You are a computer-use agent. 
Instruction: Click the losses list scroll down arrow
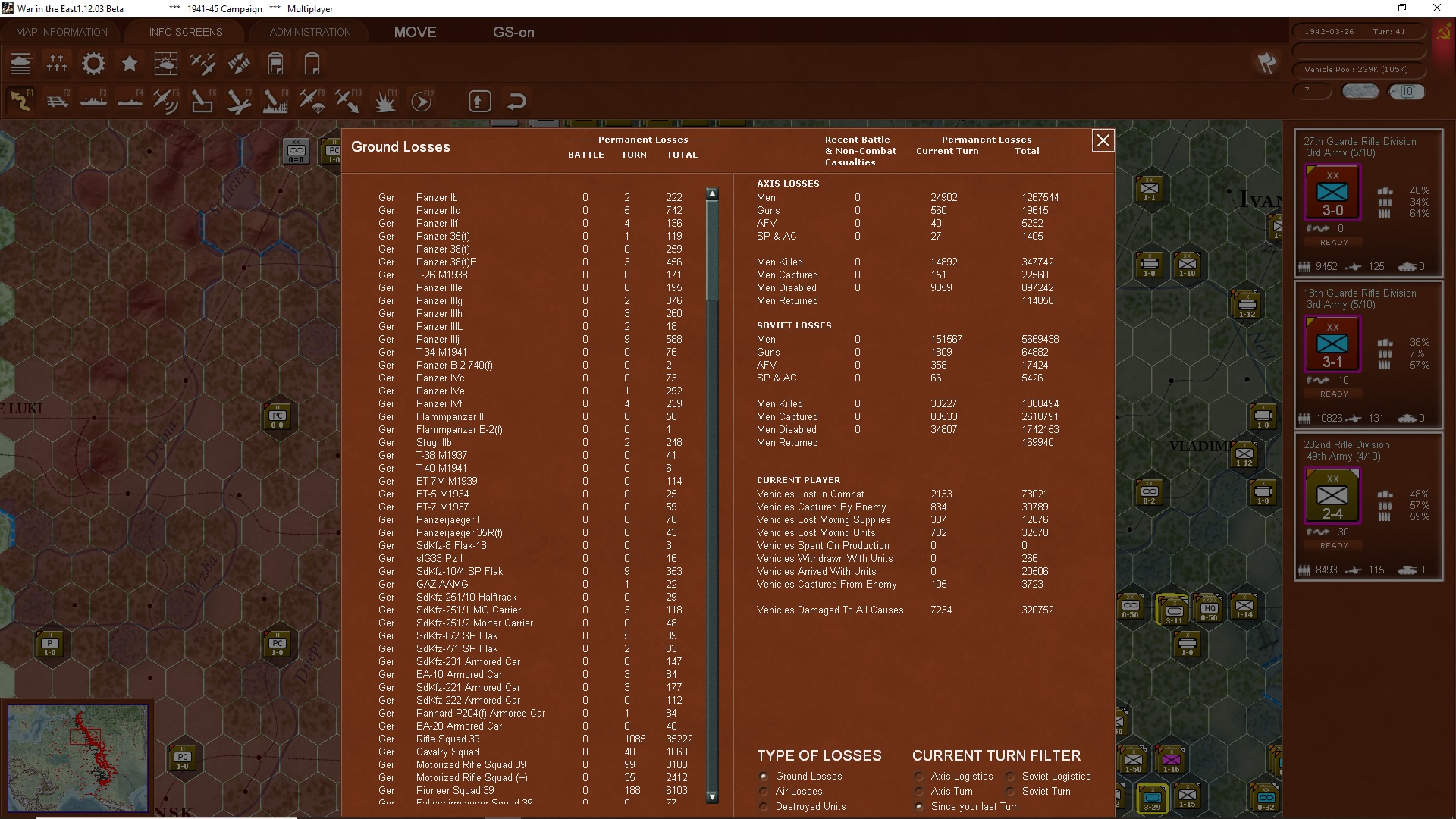(712, 797)
